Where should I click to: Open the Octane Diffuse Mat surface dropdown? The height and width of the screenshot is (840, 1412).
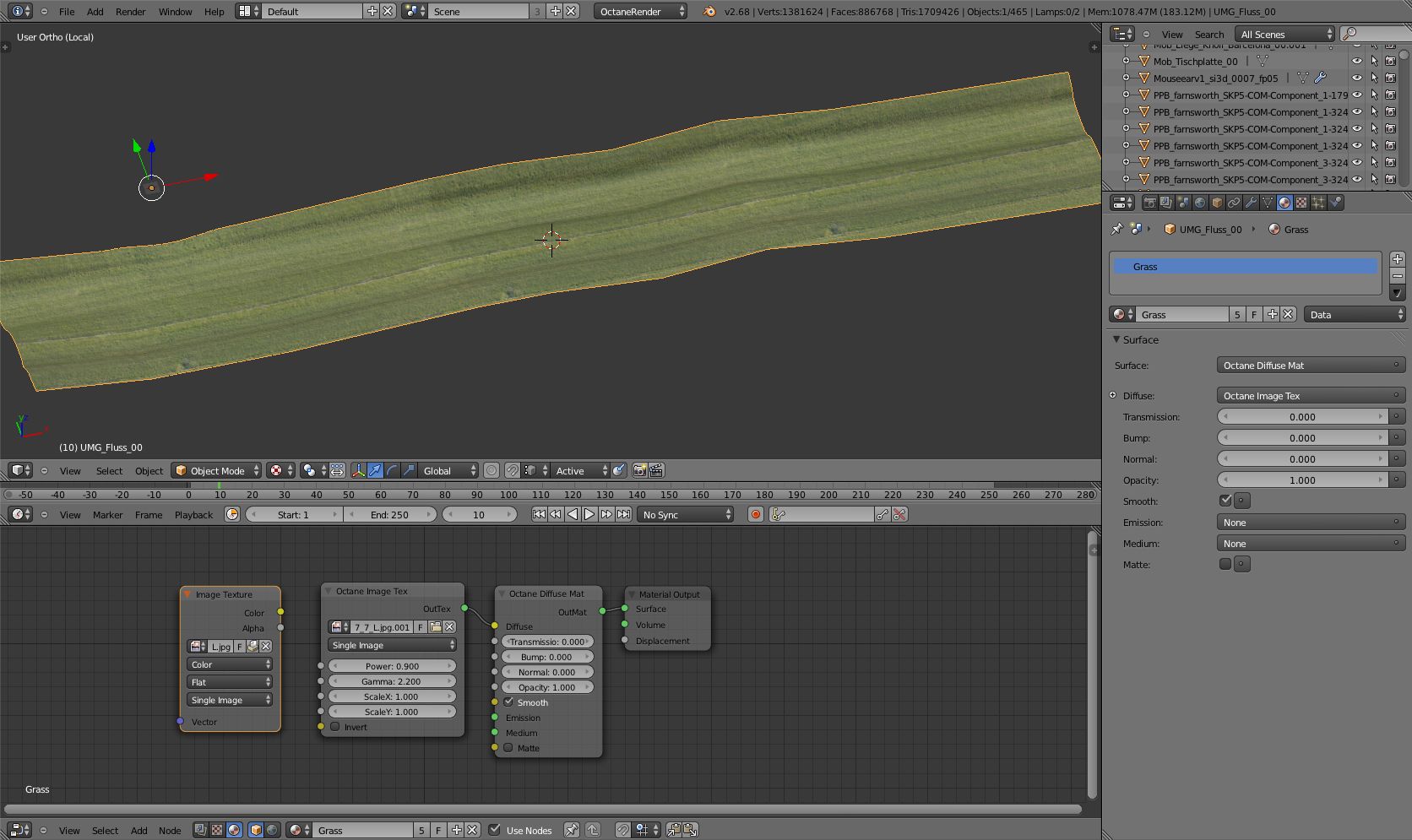[1311, 366]
